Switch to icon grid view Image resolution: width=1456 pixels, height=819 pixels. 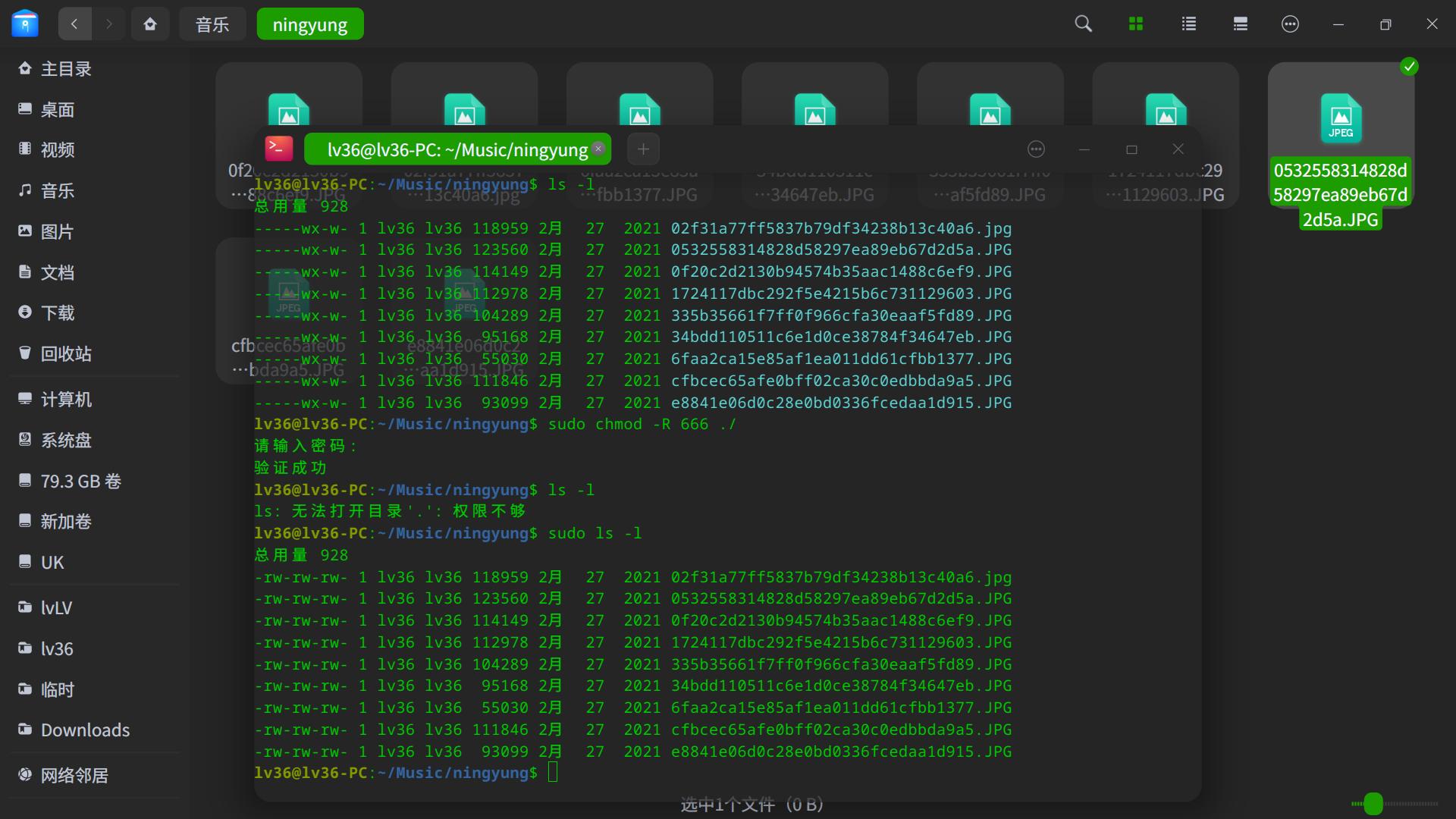pyautogui.click(x=1136, y=24)
